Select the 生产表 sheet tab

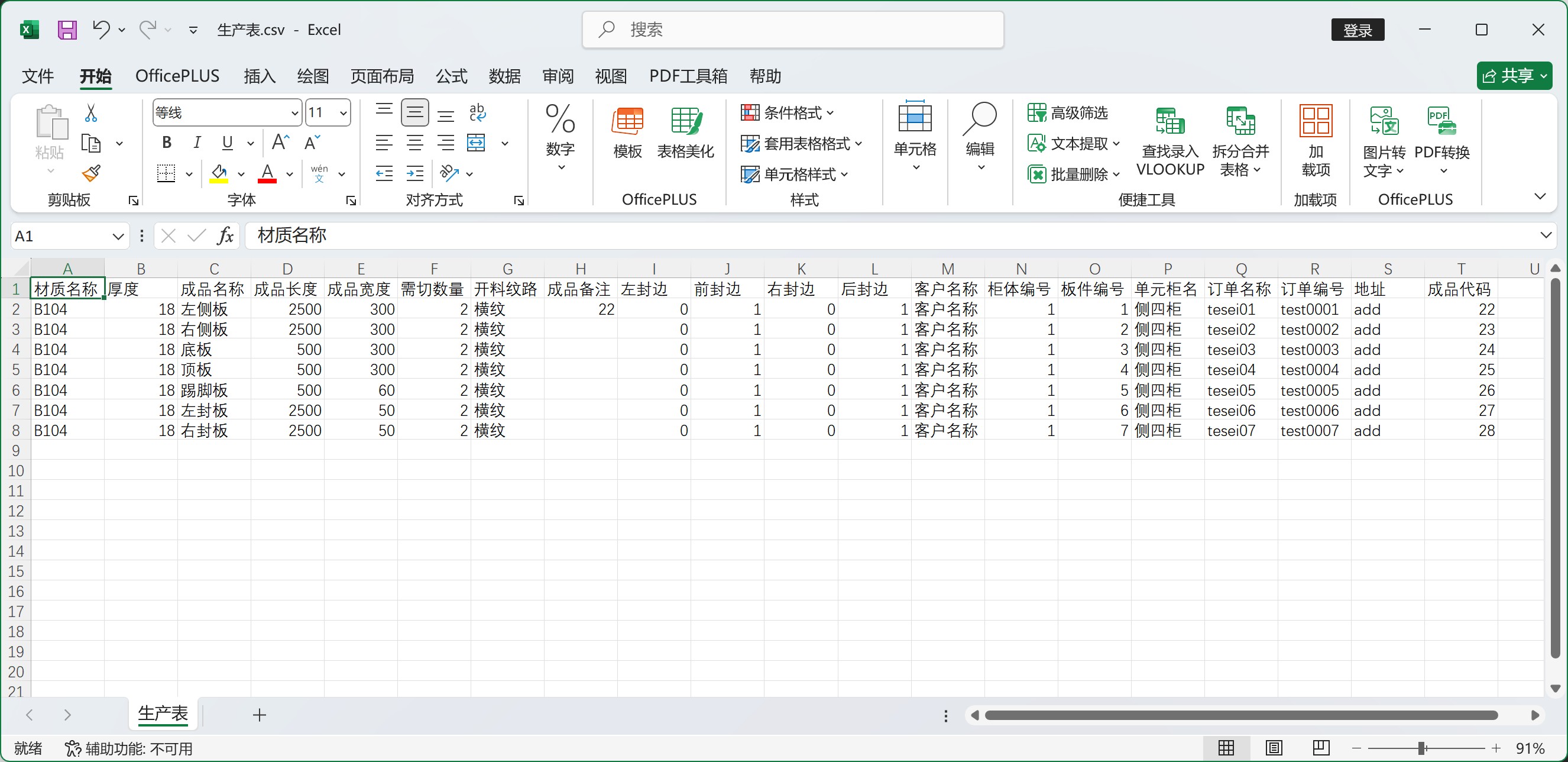(163, 714)
